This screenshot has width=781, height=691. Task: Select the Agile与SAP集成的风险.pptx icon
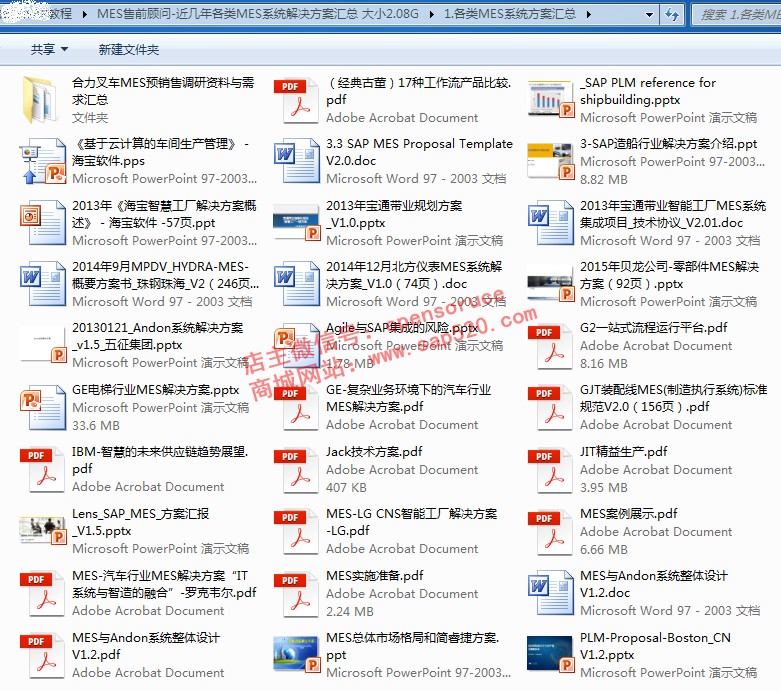point(297,345)
